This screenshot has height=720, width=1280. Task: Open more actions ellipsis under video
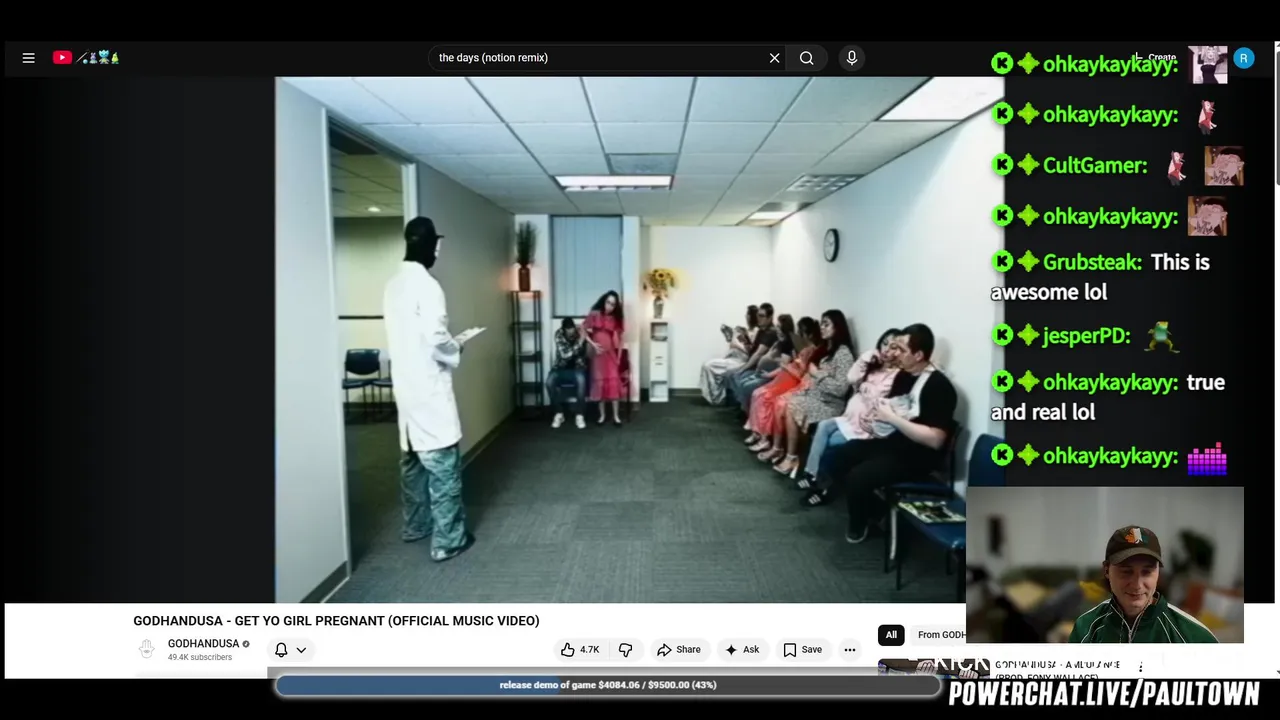850,650
